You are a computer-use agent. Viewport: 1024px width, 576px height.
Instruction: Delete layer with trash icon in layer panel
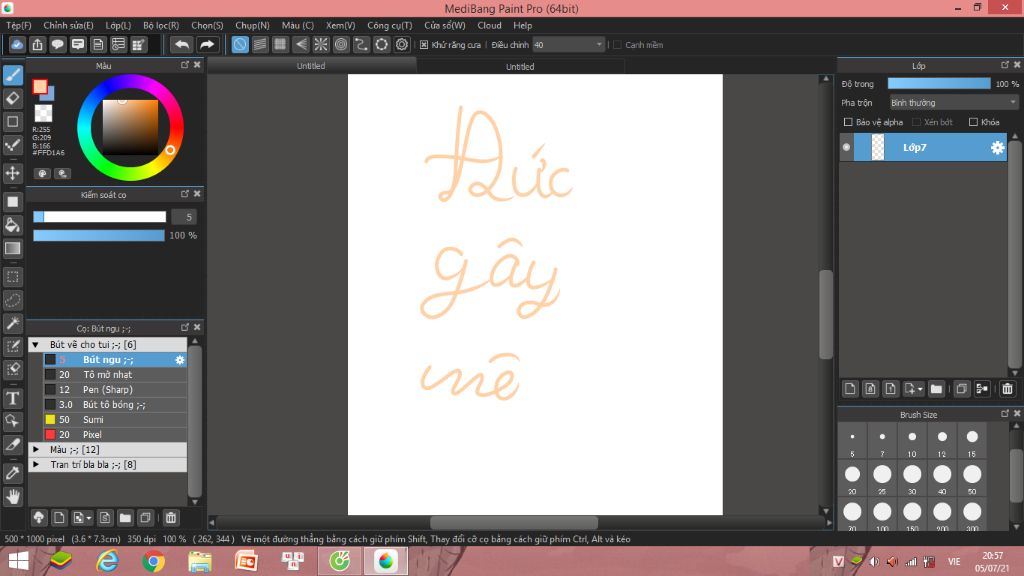pyautogui.click(x=1007, y=389)
